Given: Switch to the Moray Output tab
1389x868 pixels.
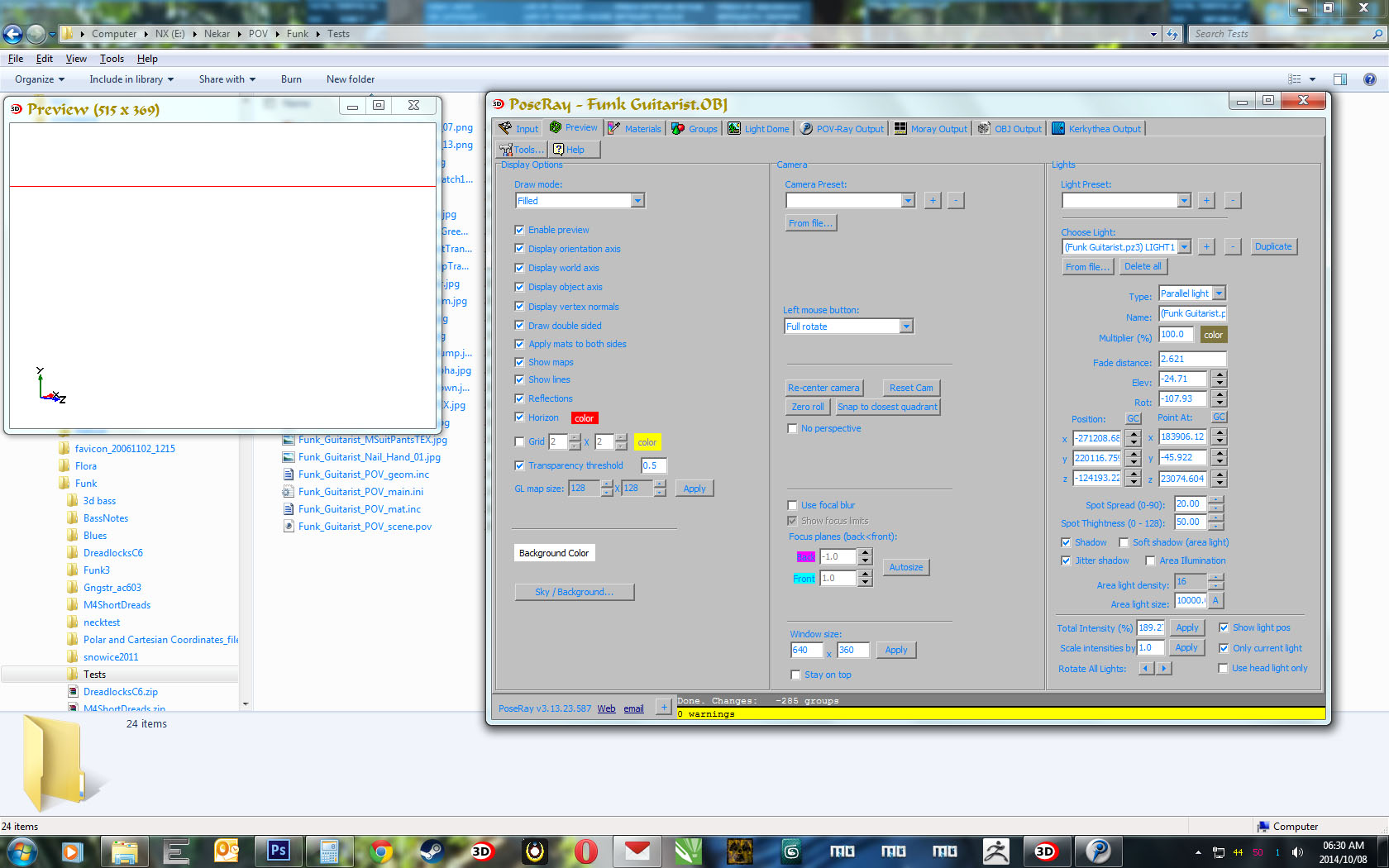Looking at the screenshot, I should [x=931, y=129].
